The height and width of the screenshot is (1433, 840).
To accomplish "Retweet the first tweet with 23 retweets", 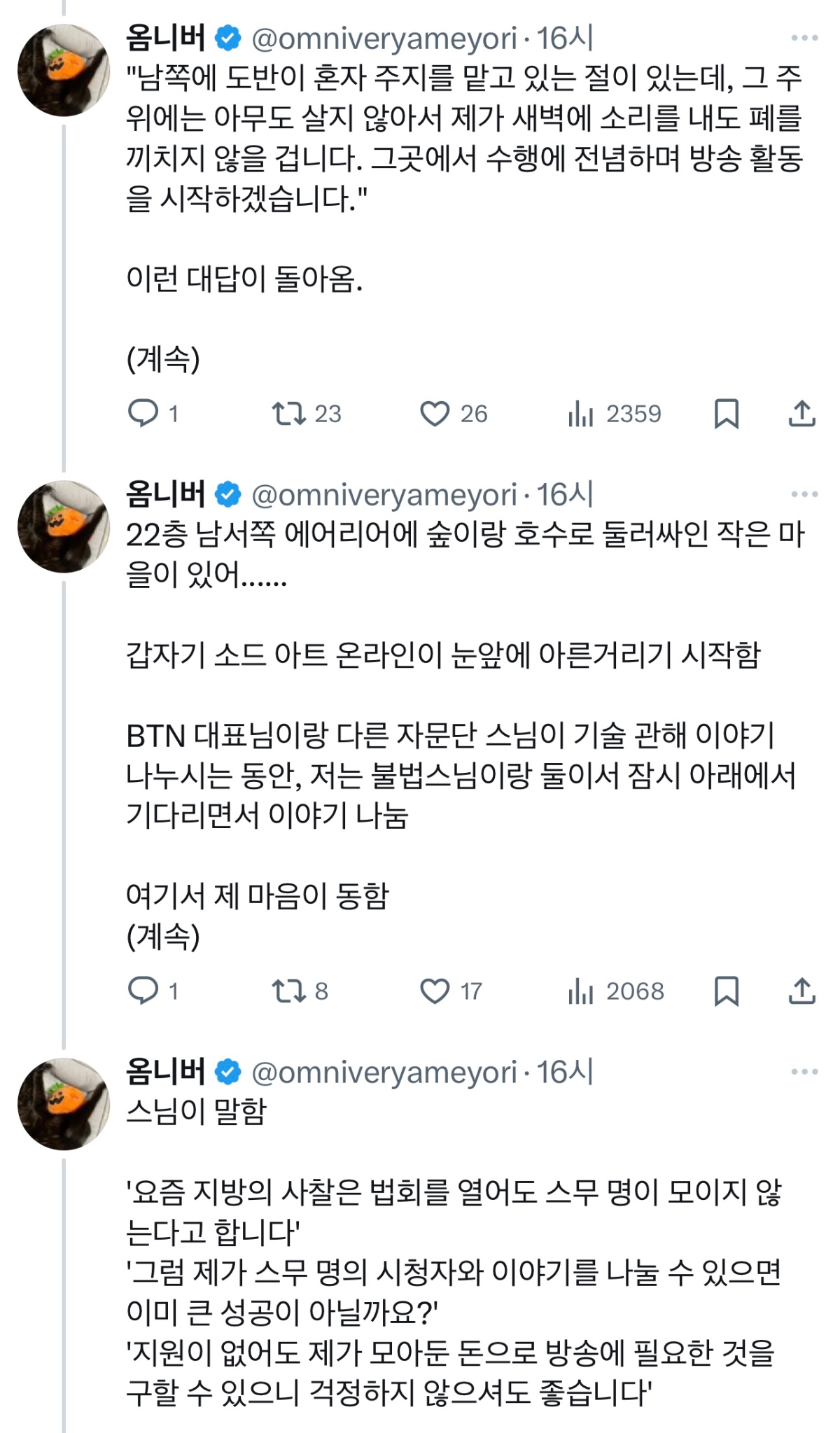I will 289,413.
